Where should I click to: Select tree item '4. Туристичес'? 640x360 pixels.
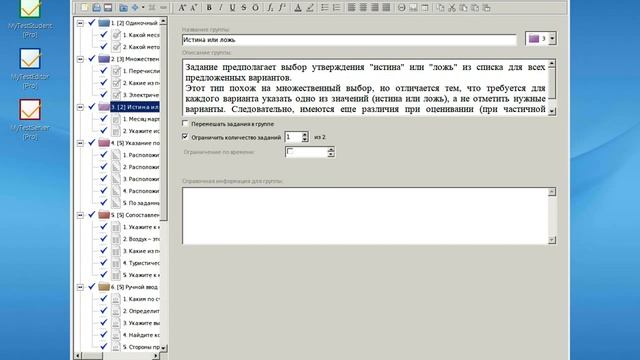(x=141, y=263)
